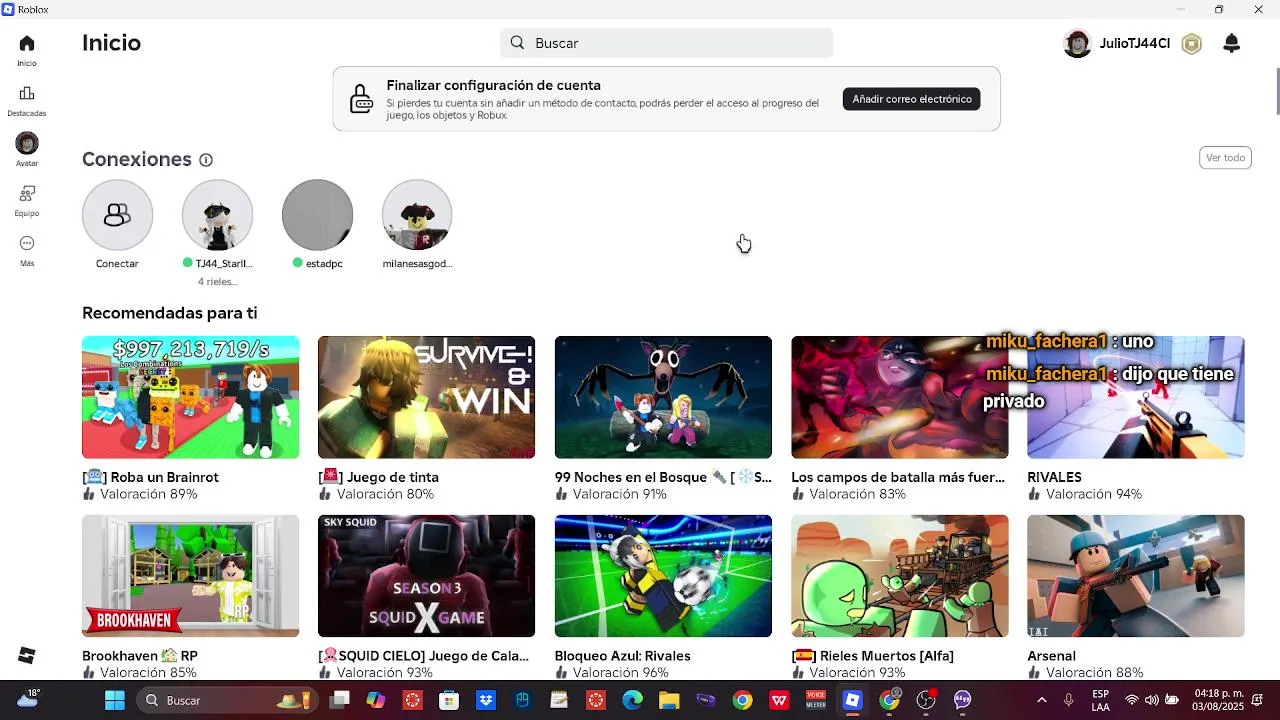Open File Explorer from the taskbar

click(x=668, y=700)
